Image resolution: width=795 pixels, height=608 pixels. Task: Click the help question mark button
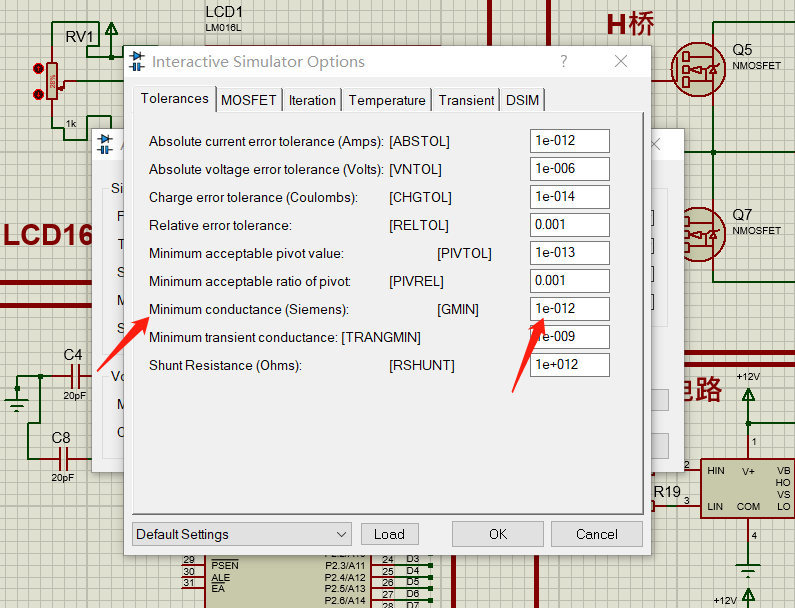click(x=563, y=61)
